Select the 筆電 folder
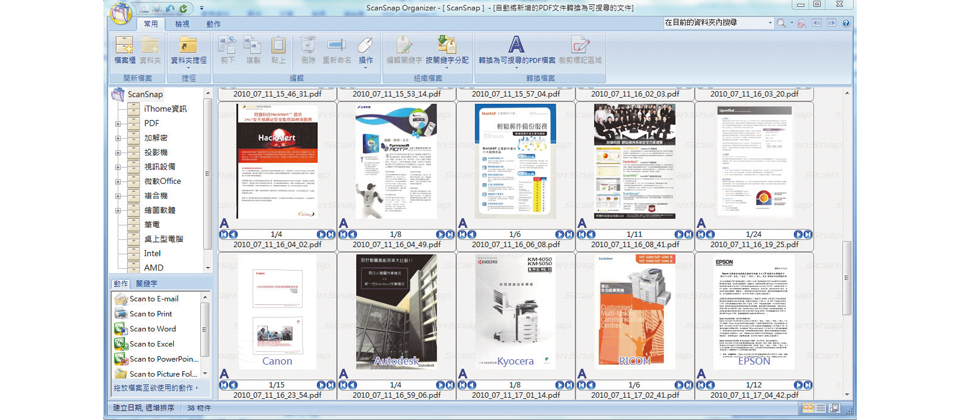The height and width of the screenshot is (420, 960). tap(151, 224)
